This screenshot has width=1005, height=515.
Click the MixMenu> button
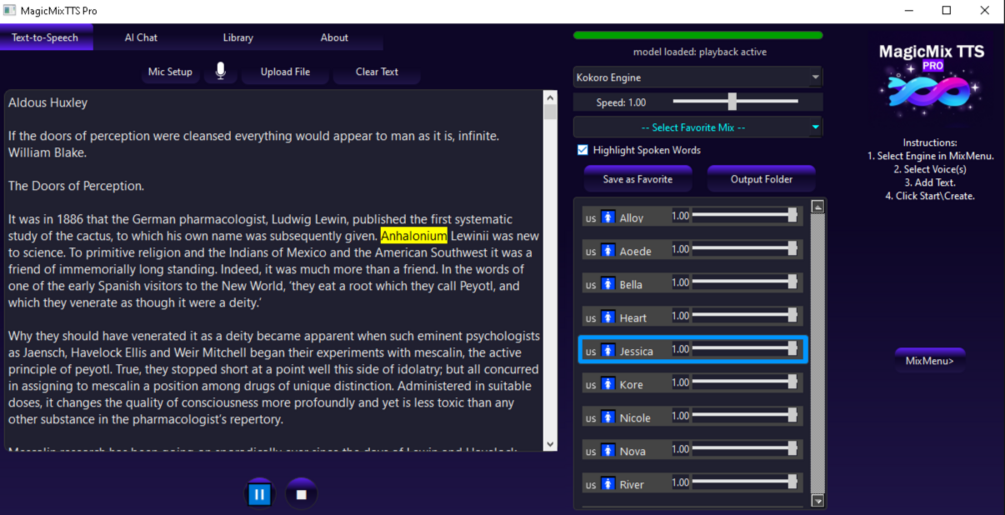929,361
